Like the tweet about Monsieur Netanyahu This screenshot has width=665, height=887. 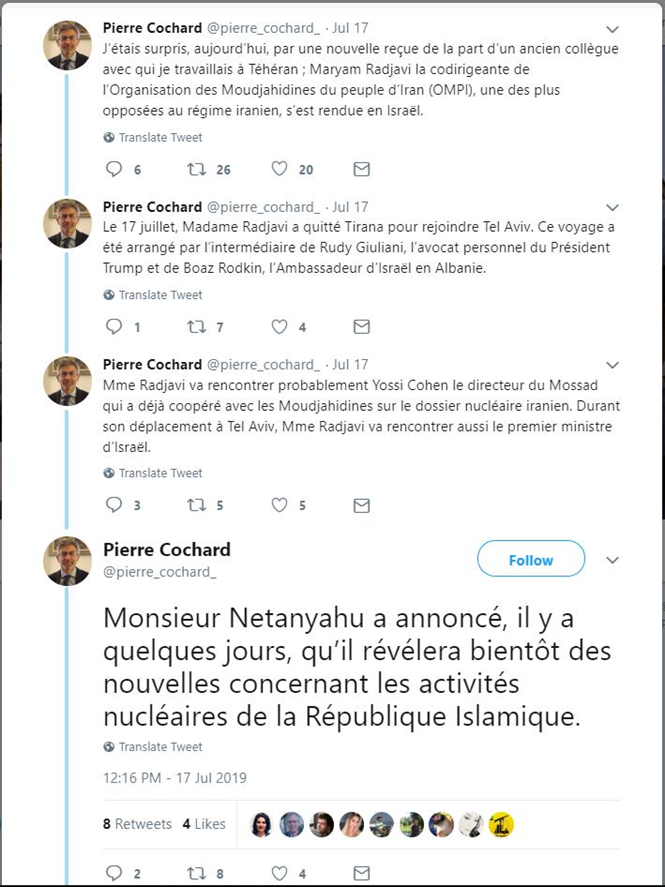click(278, 873)
